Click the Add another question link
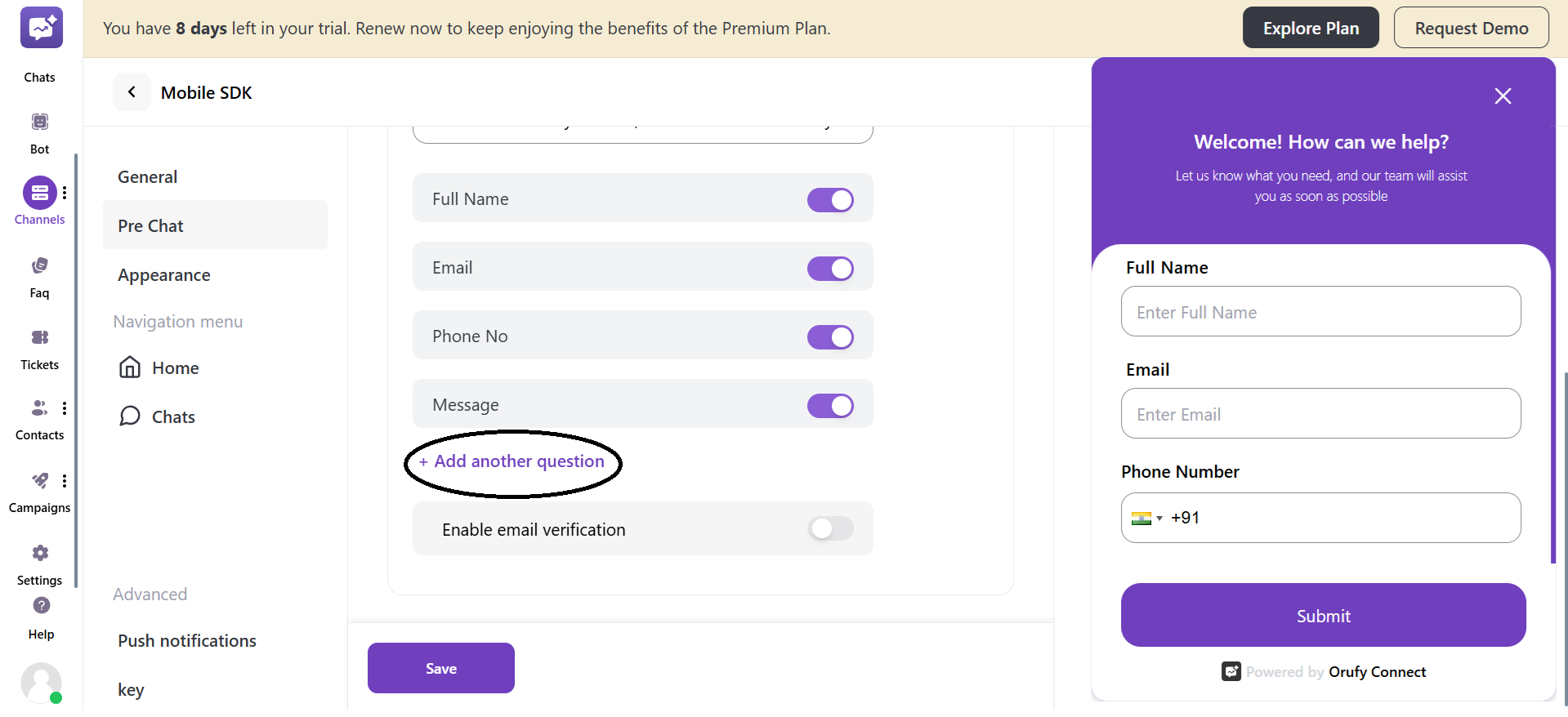The height and width of the screenshot is (717, 1568). click(x=512, y=461)
